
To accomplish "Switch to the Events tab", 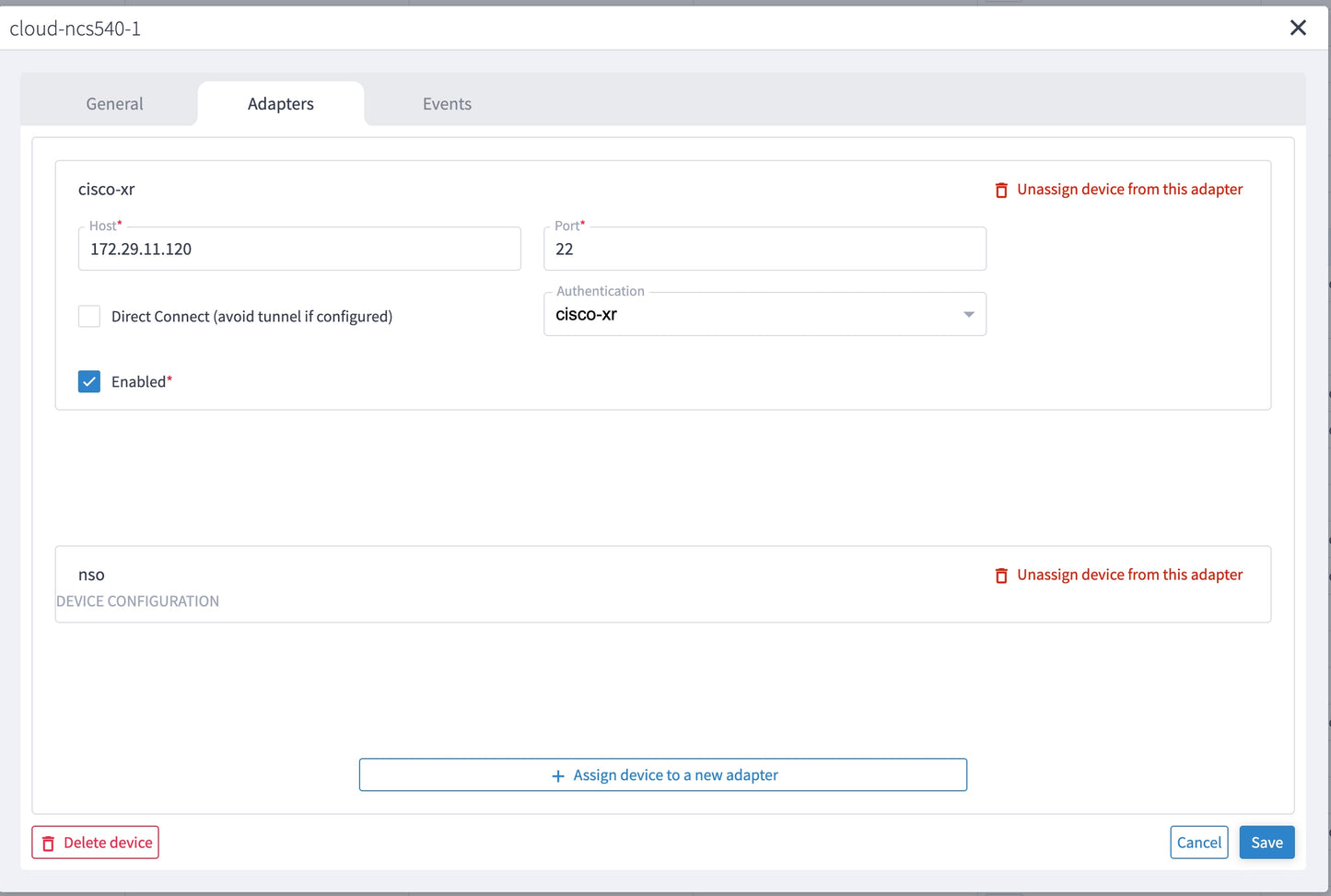I will (447, 103).
